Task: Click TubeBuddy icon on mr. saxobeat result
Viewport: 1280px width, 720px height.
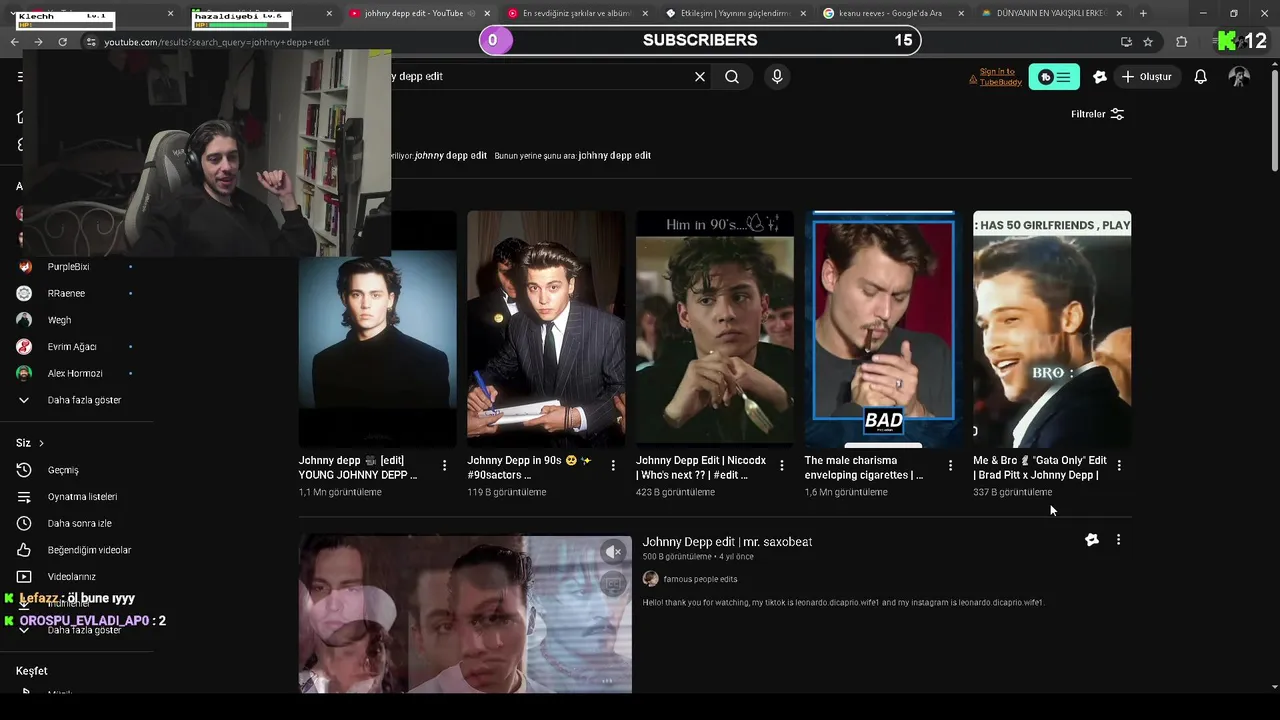Action: 1092,540
